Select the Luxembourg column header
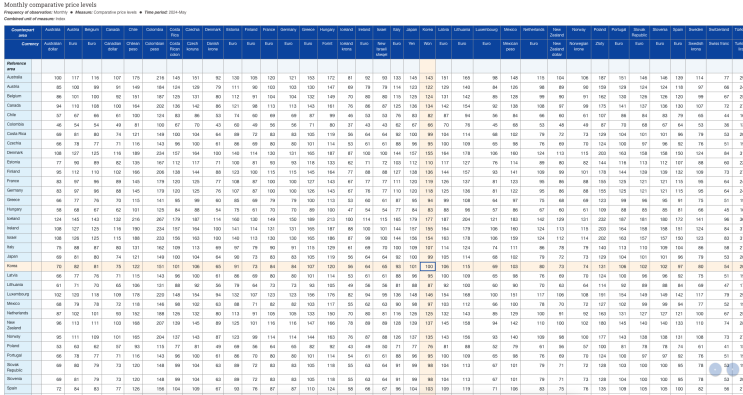The width and height of the screenshot is (743, 395). 486,32
